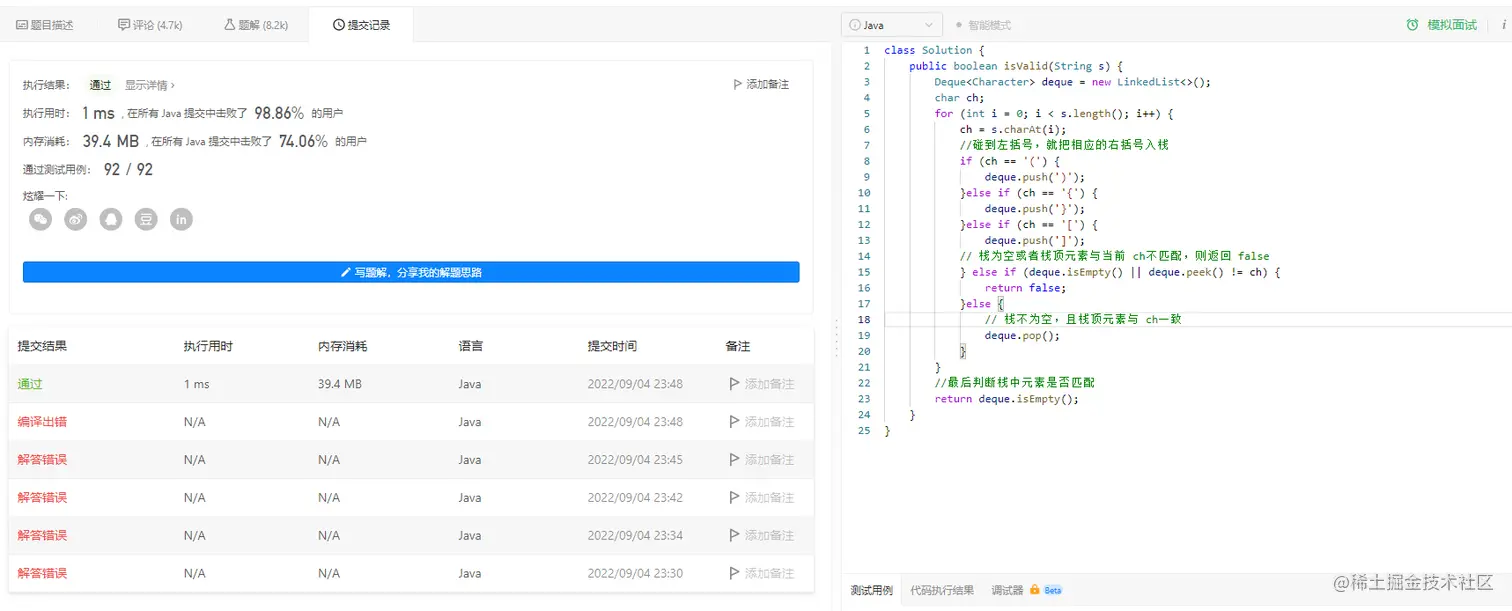Share result via QQ icon
1512x611 pixels.
(111, 219)
